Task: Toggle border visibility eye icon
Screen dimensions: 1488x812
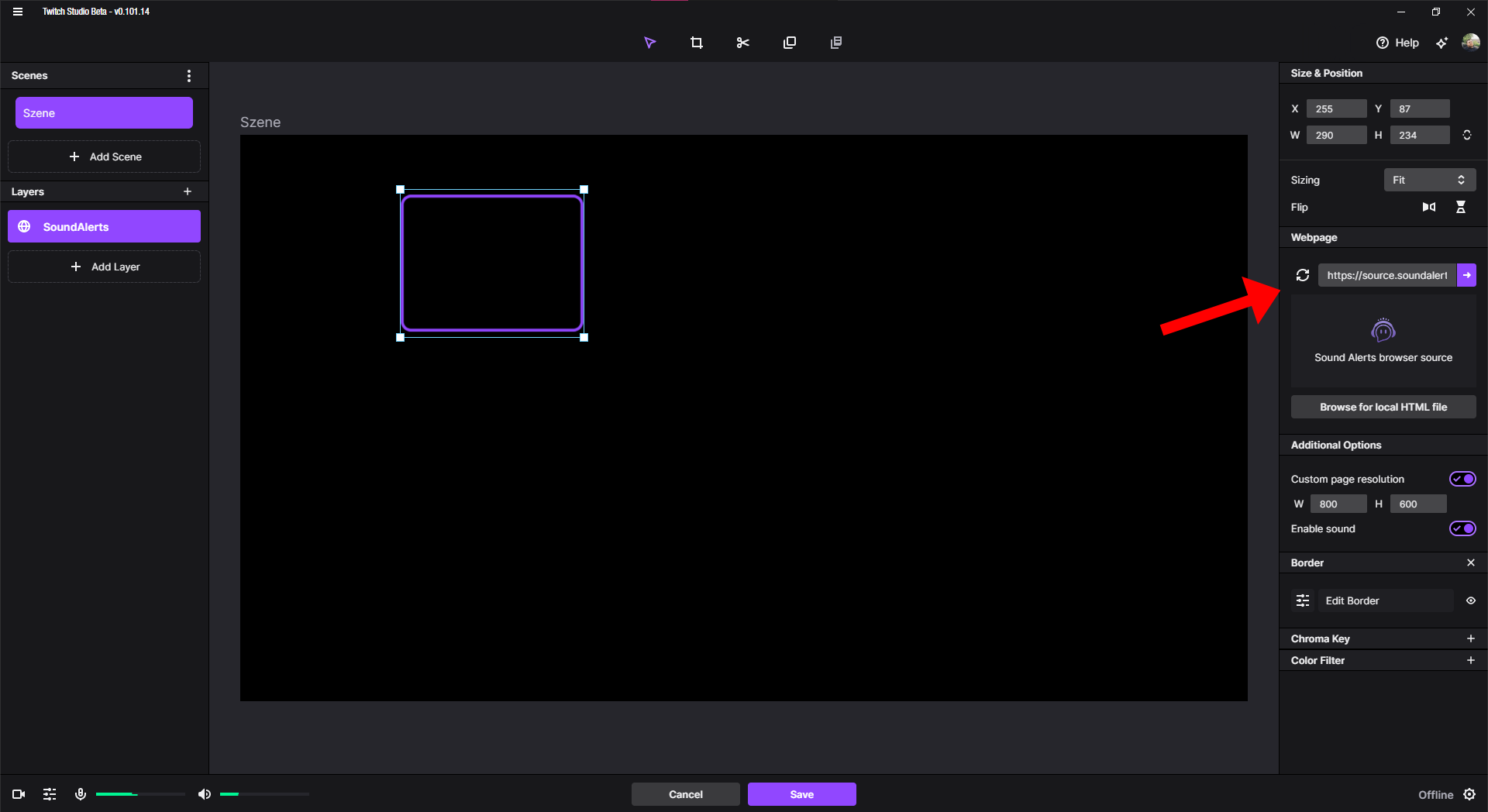Action: click(x=1471, y=600)
